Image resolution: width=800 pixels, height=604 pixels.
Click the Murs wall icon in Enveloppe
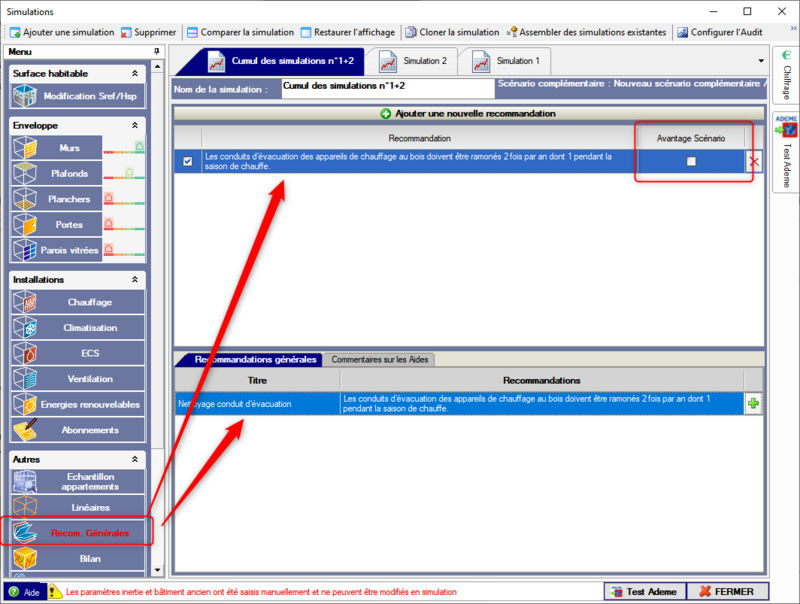pos(25,148)
